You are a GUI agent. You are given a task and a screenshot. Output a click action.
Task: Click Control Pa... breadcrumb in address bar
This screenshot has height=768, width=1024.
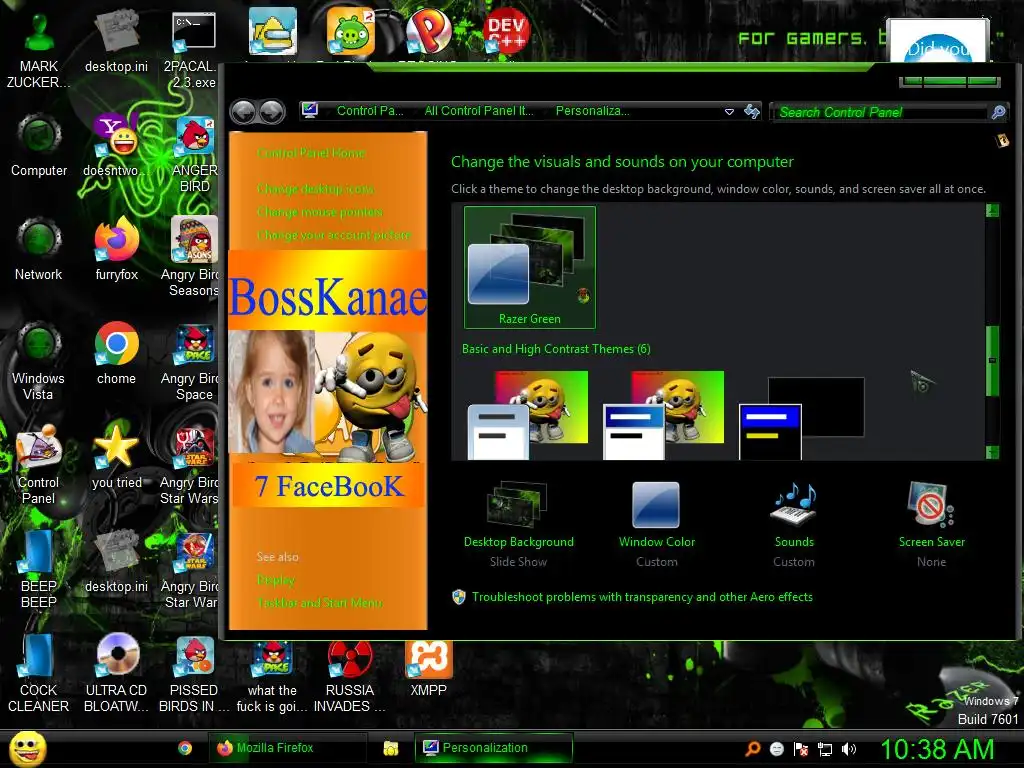370,111
